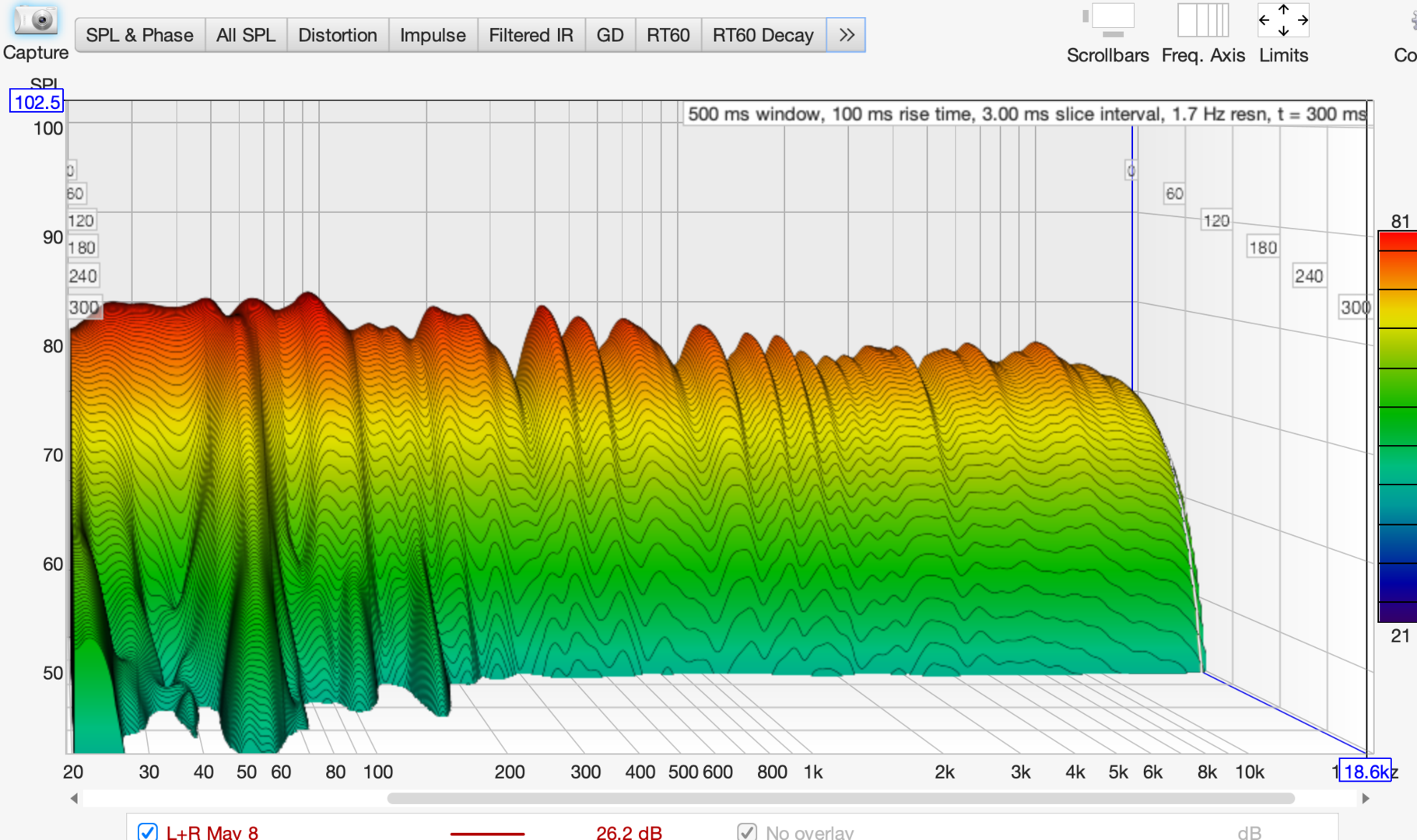Open the Limits arrows icon
The width and height of the screenshot is (1417, 840).
coord(1283,21)
